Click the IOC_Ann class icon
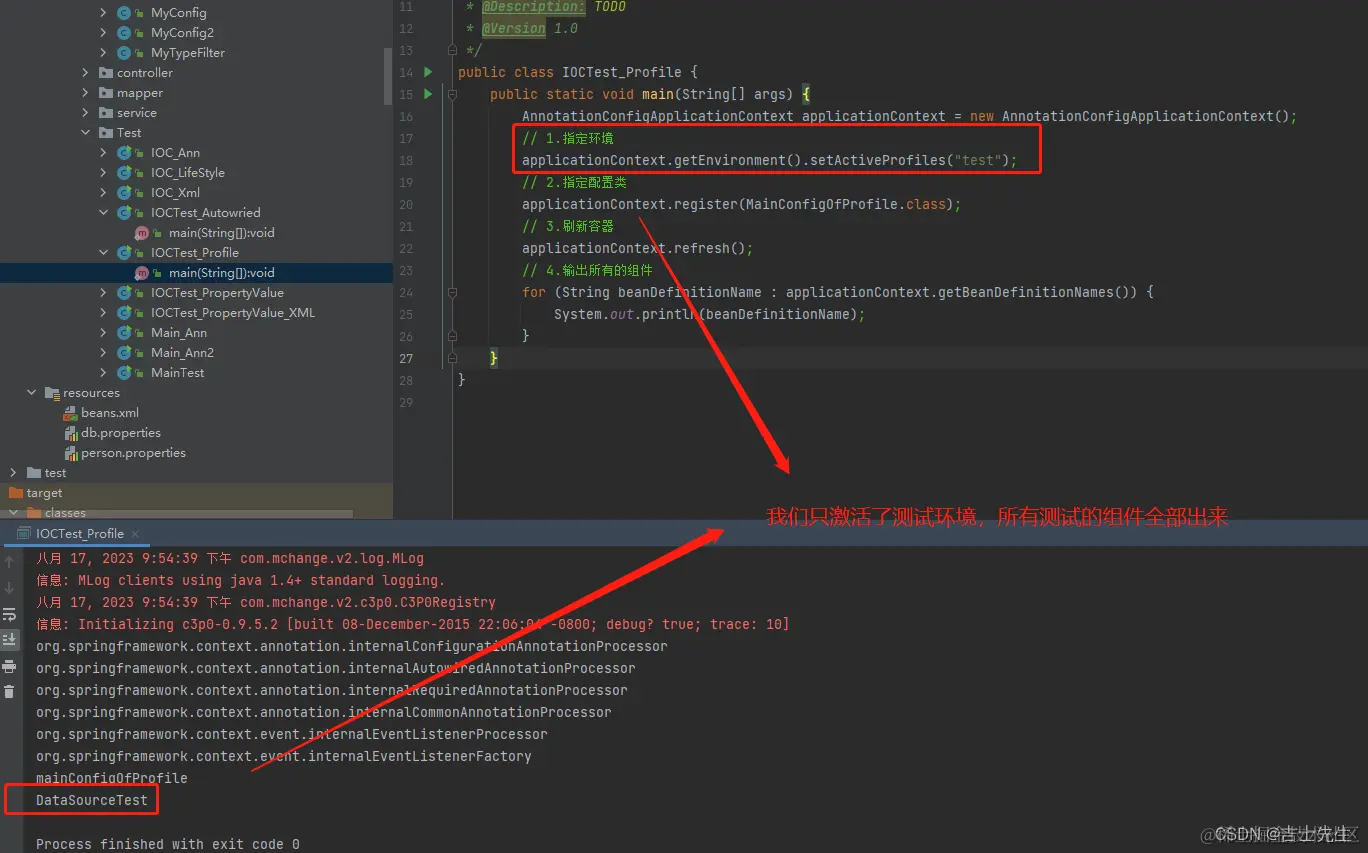1368x853 pixels. tap(124, 153)
